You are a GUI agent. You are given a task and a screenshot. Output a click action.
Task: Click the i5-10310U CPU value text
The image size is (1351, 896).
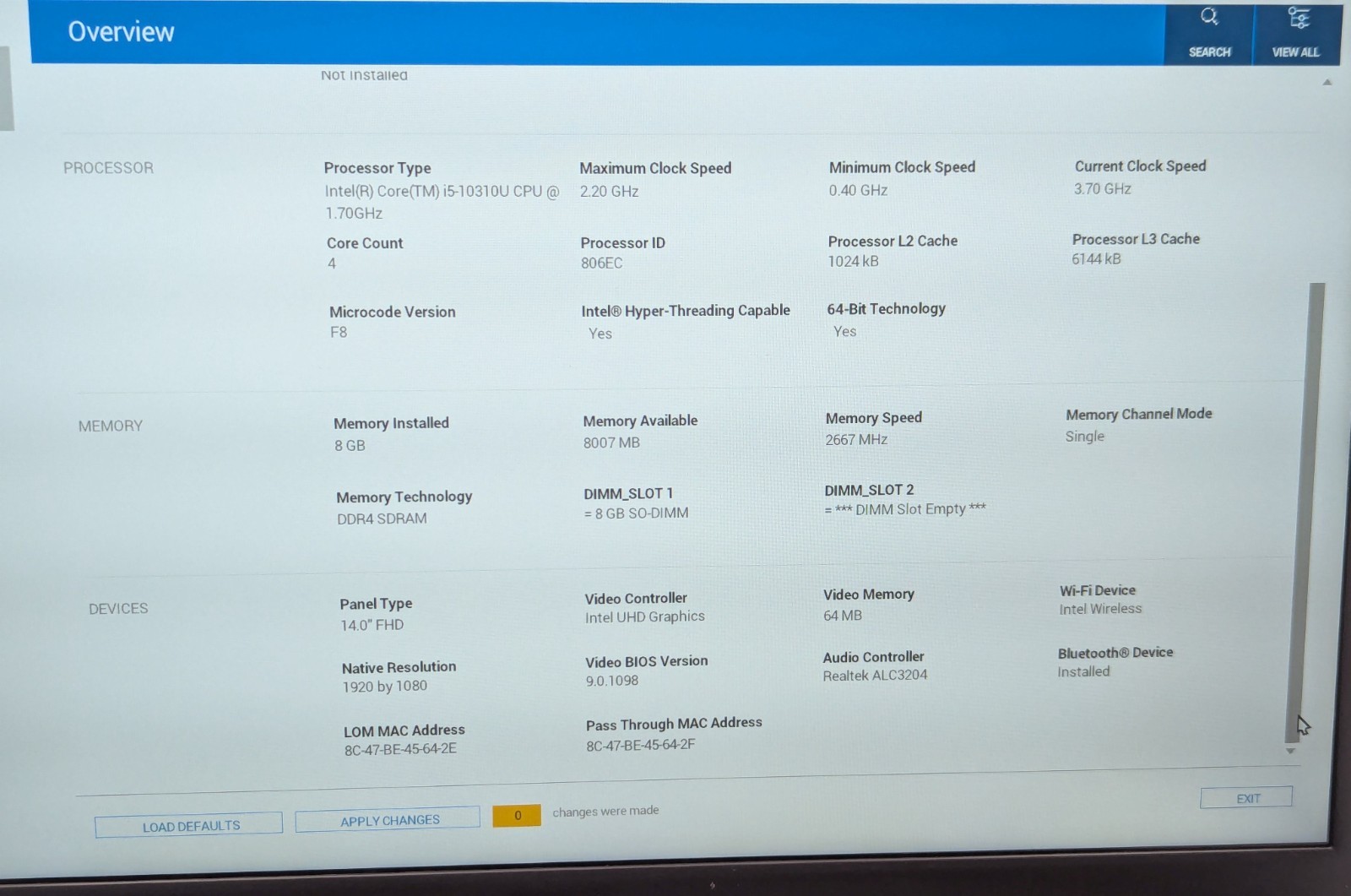click(x=441, y=203)
